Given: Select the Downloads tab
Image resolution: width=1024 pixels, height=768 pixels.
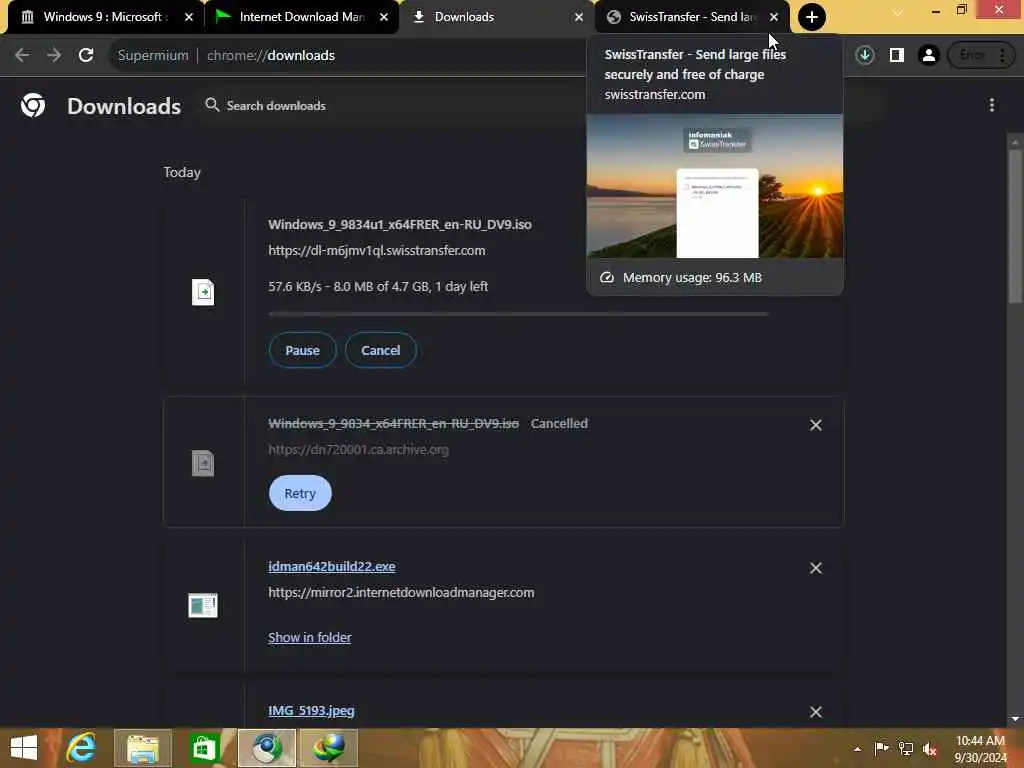Looking at the screenshot, I should [x=496, y=17].
